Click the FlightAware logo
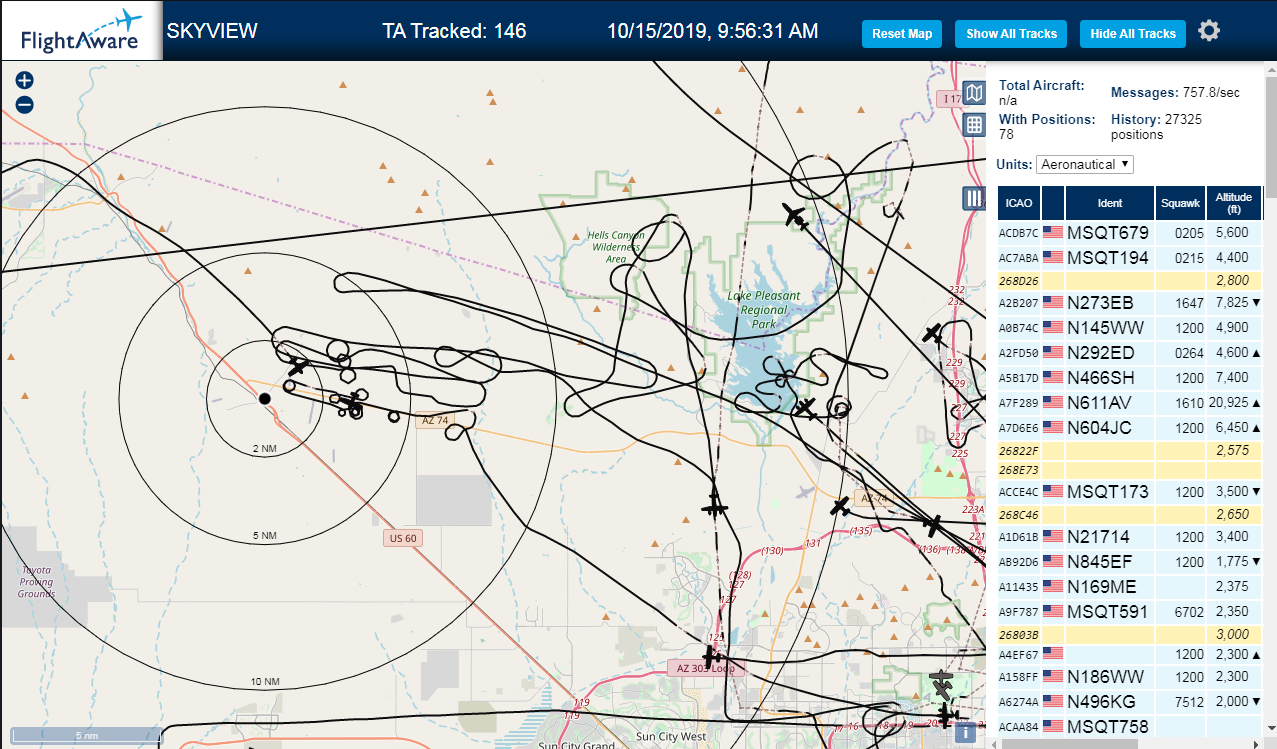The width and height of the screenshot is (1277, 749). point(81,31)
